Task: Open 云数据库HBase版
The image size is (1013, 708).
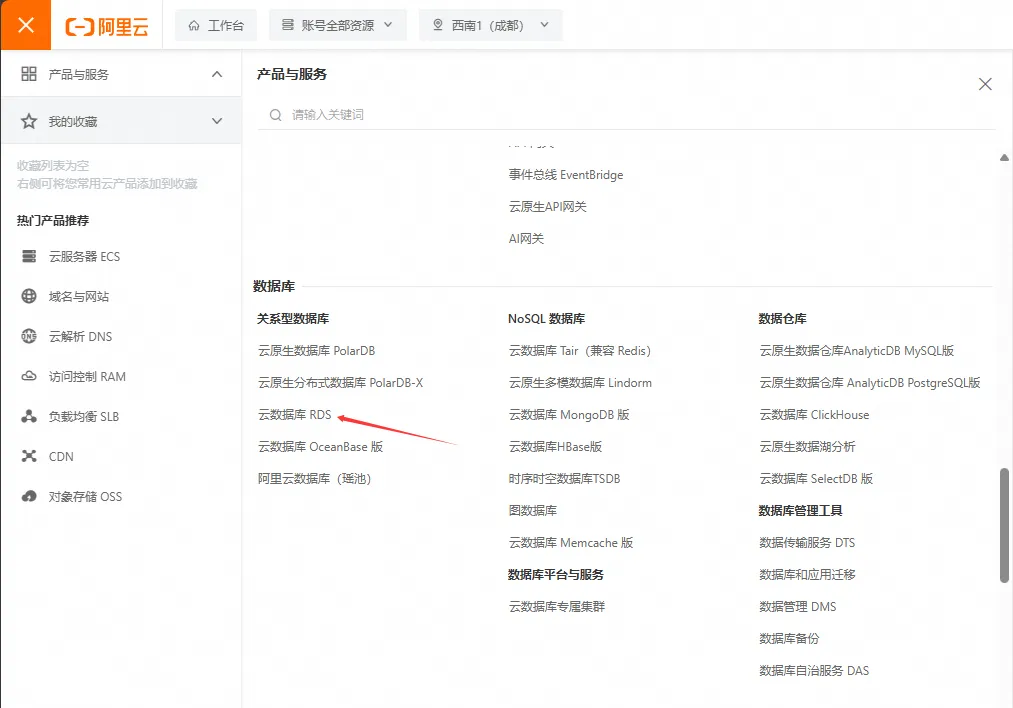Action: [x=556, y=446]
